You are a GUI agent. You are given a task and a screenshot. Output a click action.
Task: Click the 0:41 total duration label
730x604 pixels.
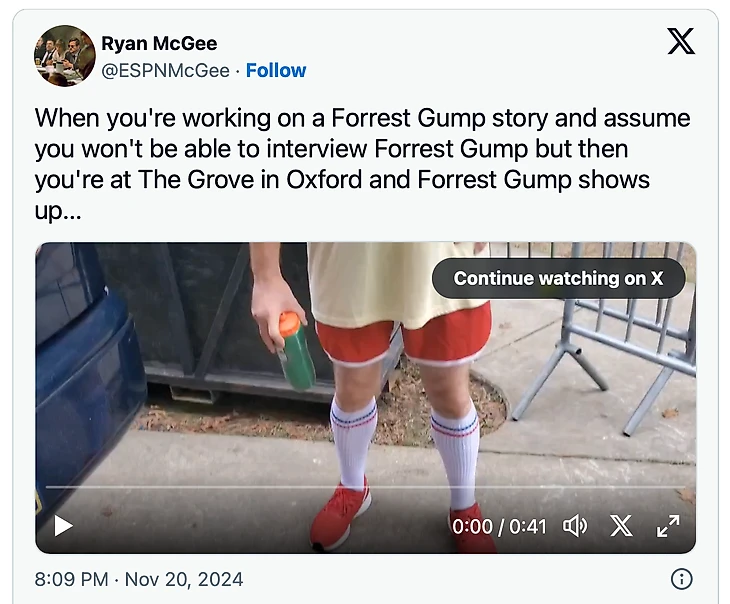pos(526,526)
